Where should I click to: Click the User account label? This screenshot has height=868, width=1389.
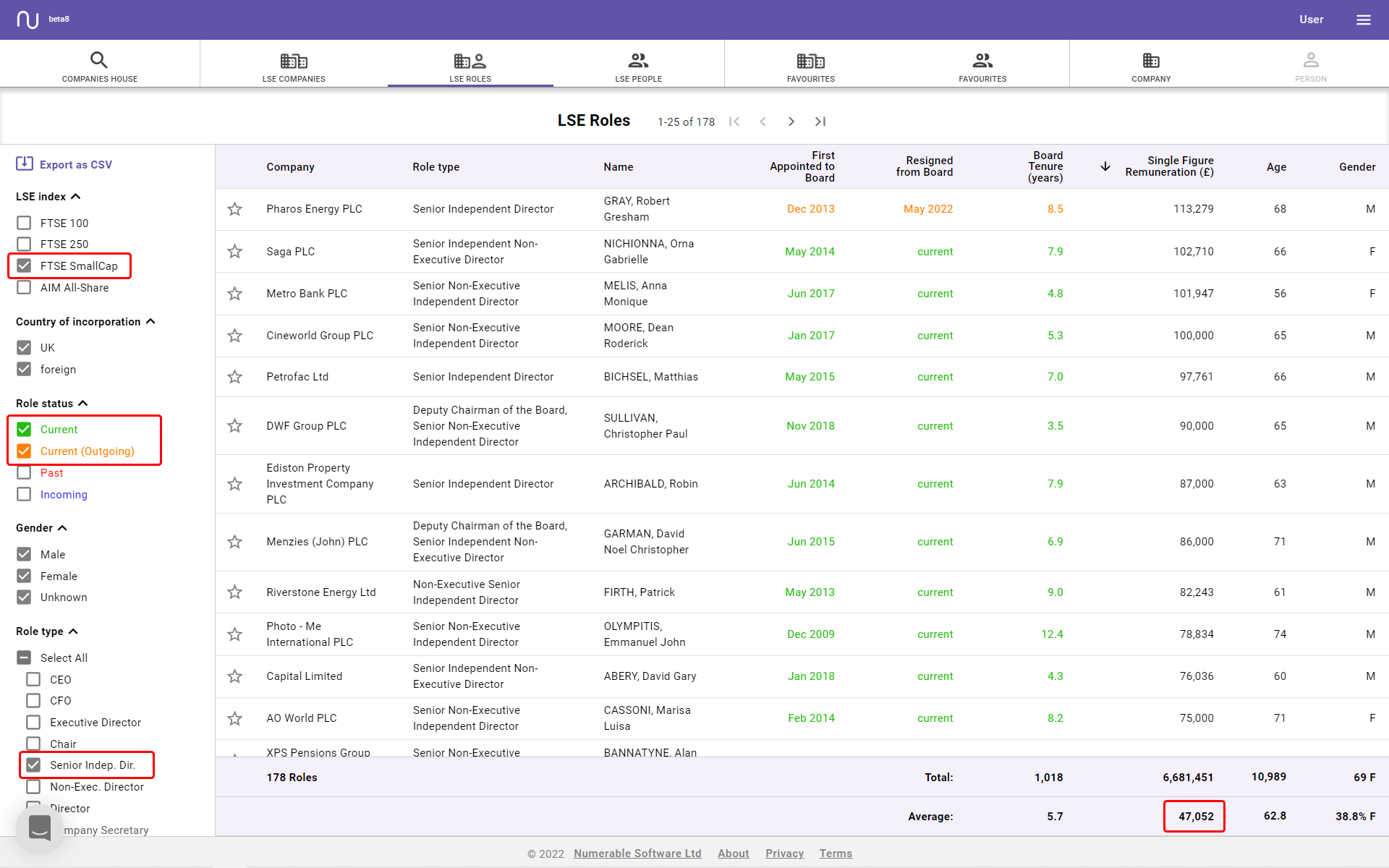1311,20
